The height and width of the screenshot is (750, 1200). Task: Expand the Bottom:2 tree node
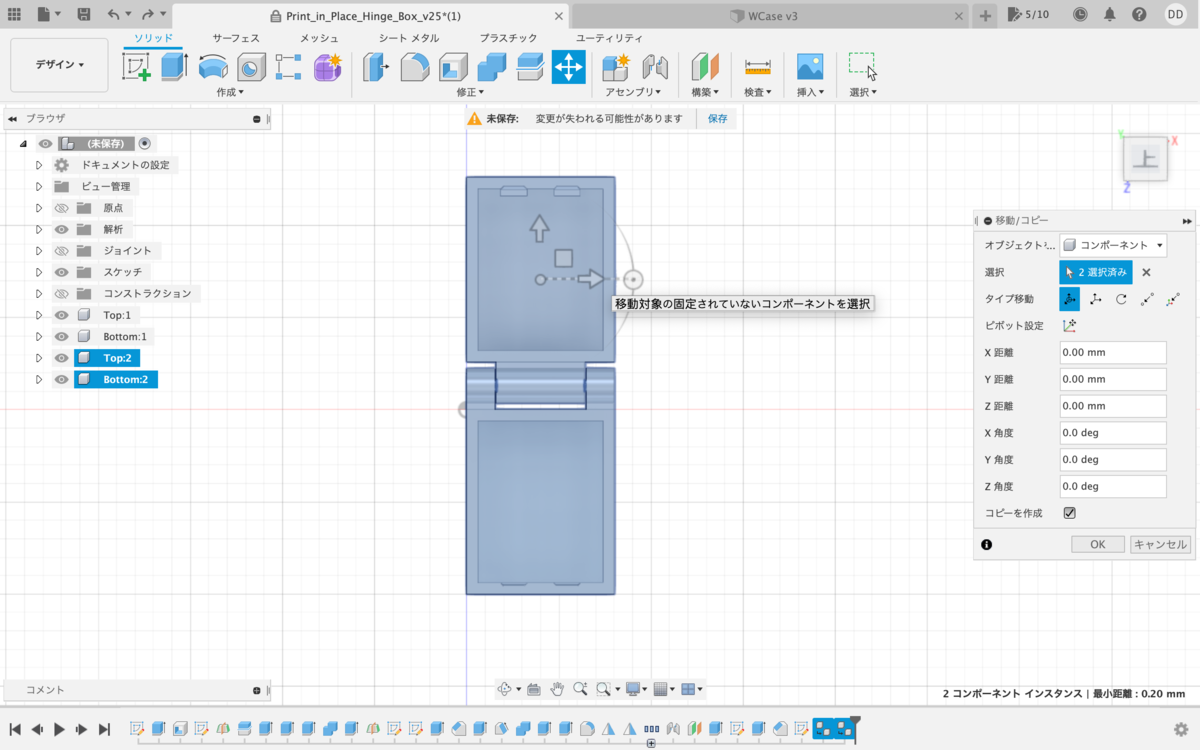pos(40,380)
